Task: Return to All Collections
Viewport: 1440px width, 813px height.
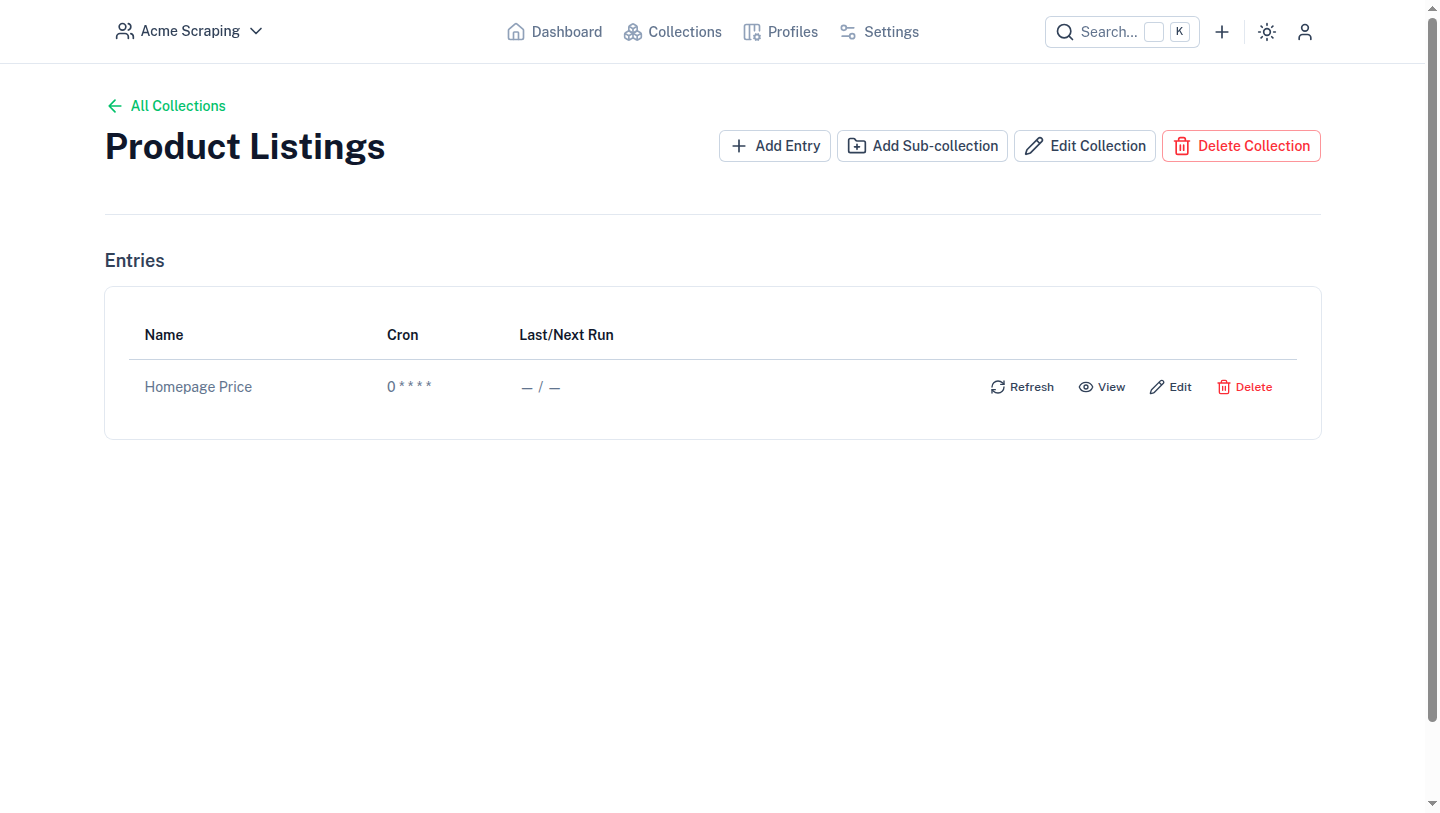Action: [x=166, y=106]
